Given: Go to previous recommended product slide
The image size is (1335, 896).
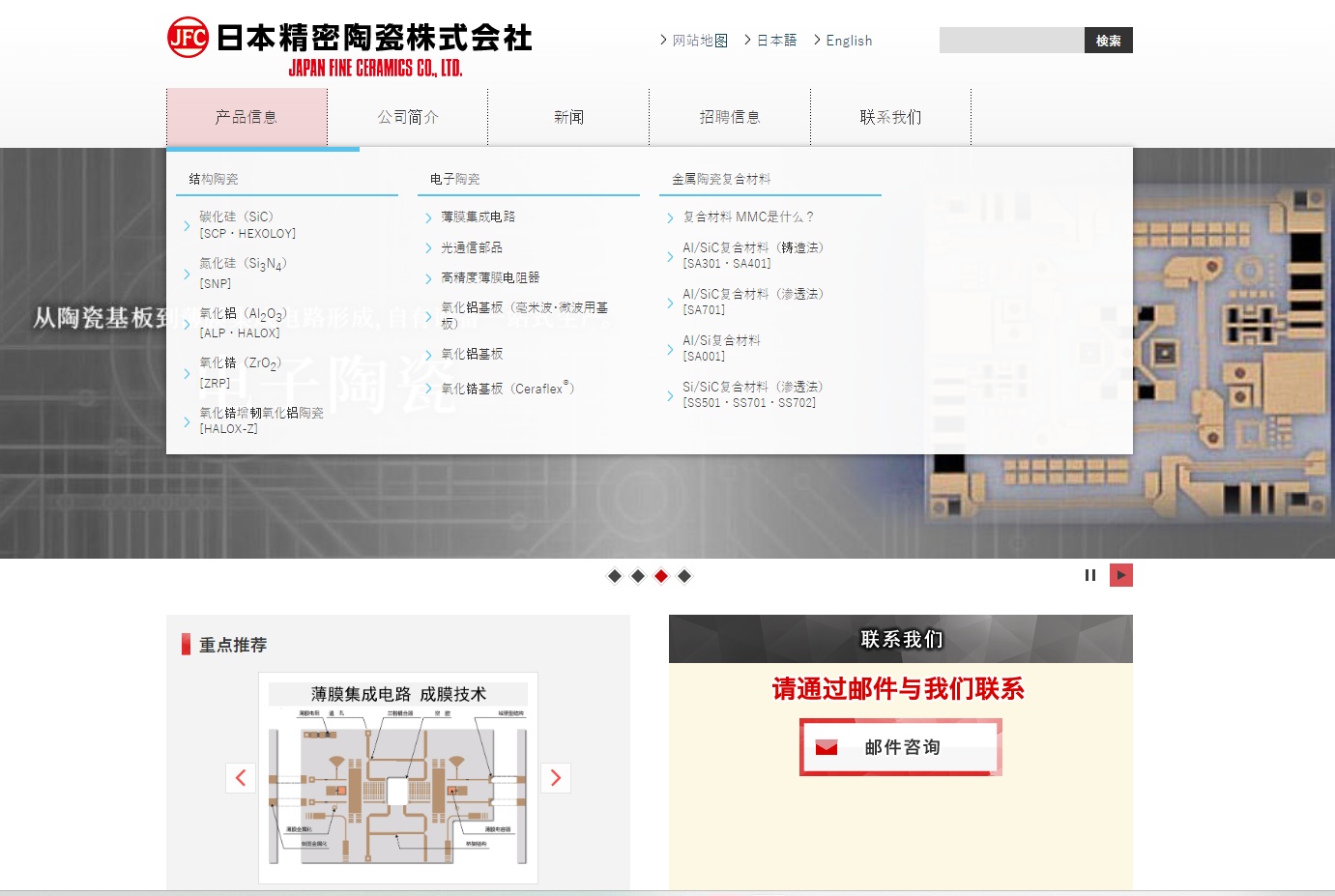Looking at the screenshot, I should (241, 778).
